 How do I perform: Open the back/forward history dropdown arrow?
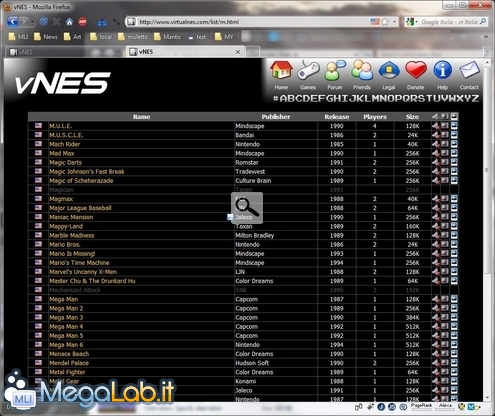pos(32,22)
